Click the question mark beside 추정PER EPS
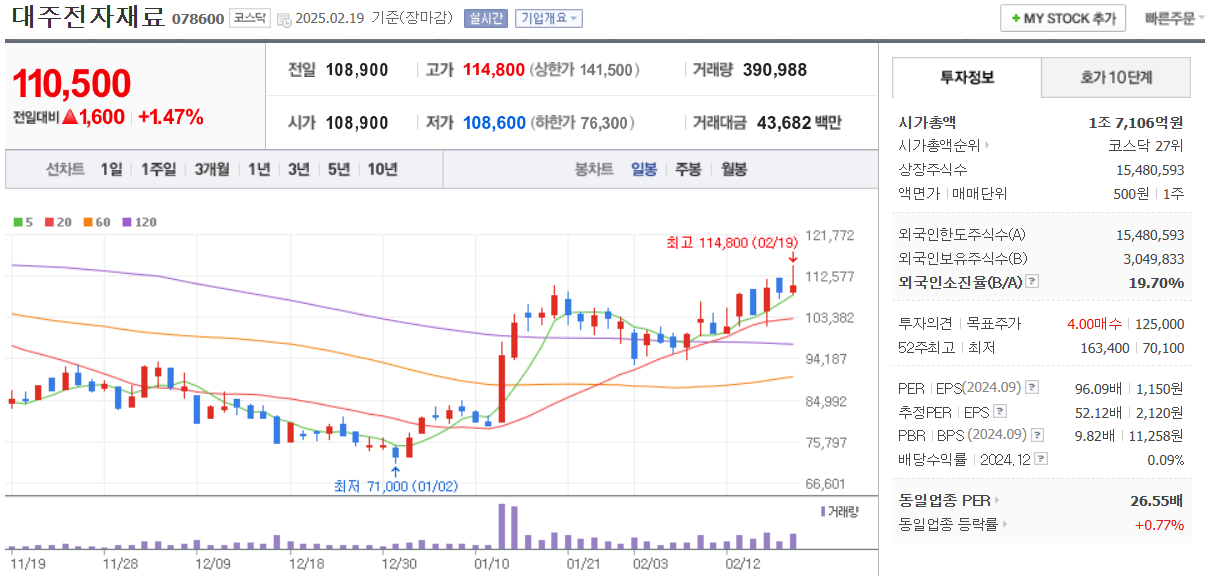Viewport: 1211px width, 576px height. (1000, 411)
